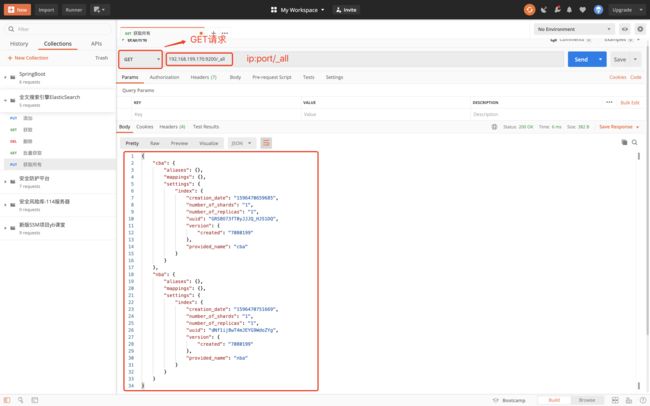Open the satellite capture requests icon
Image resolution: width=650 pixels, height=406 pixels.
coord(543,10)
